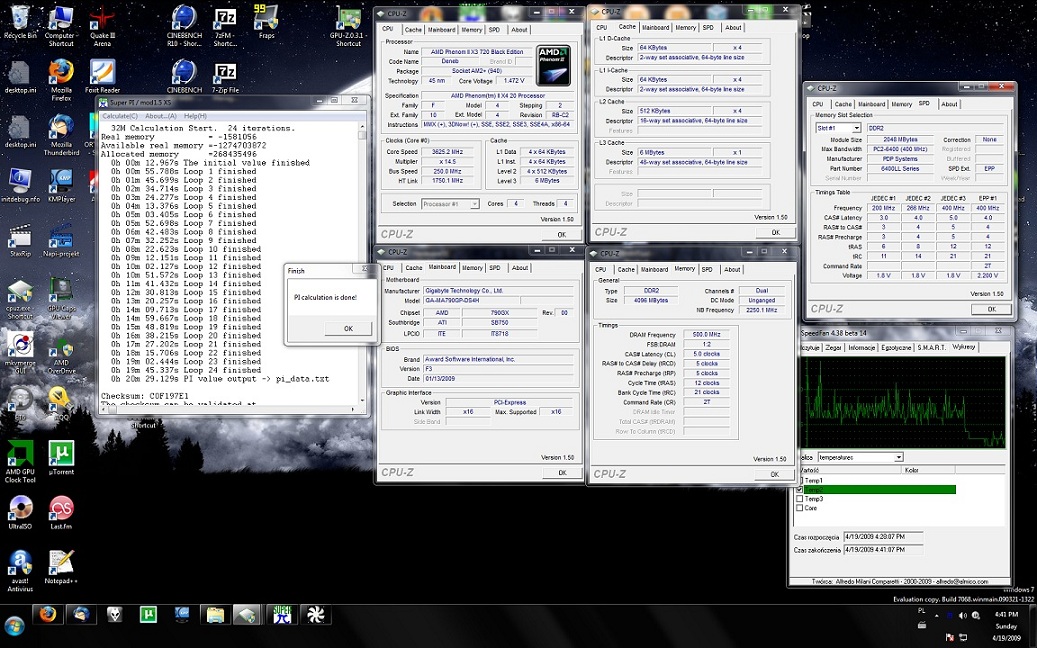Launch the Last.fm desktop icon
The height and width of the screenshot is (648, 1037).
61,512
